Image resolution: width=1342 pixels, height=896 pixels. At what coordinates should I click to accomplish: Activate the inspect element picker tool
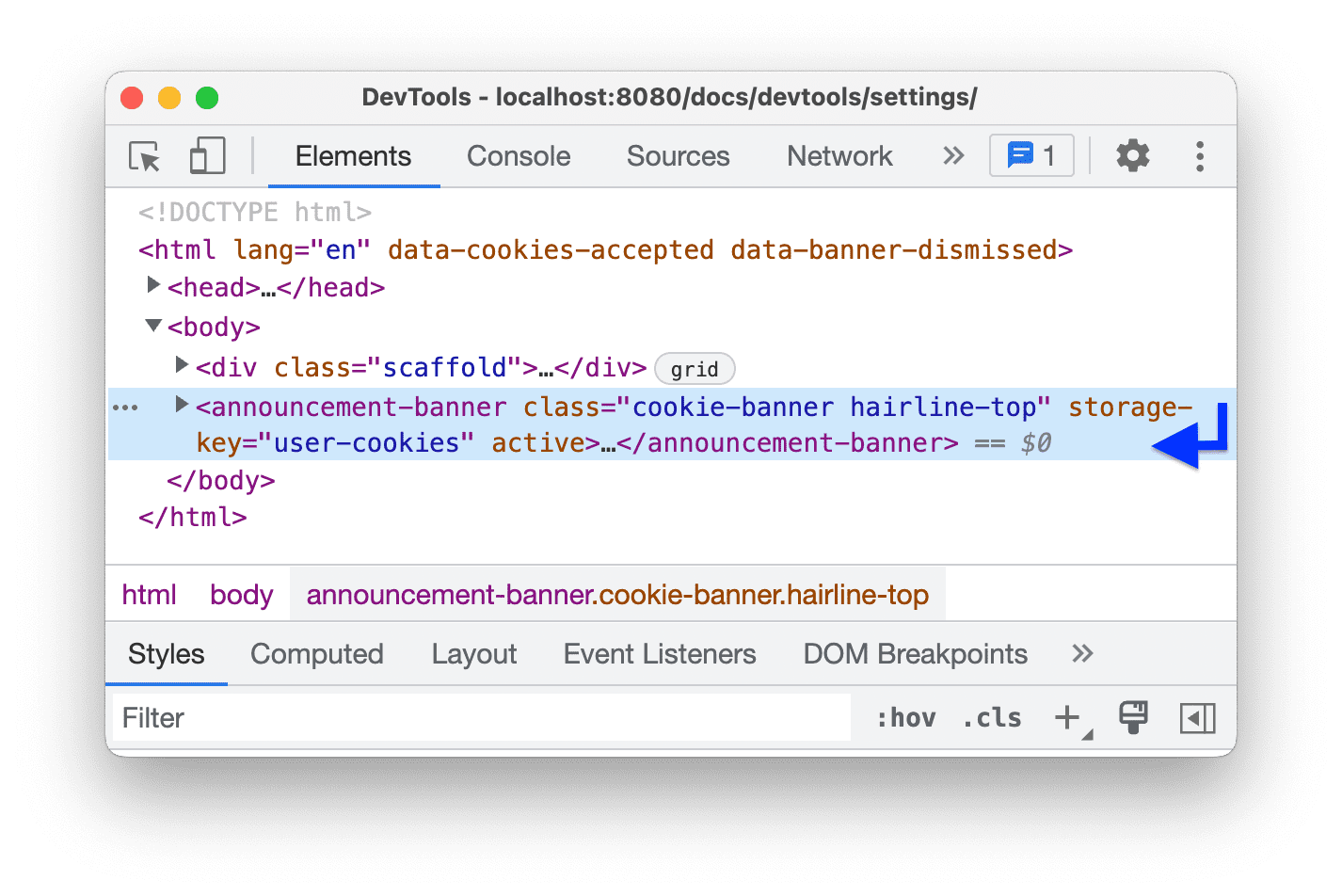[145, 156]
